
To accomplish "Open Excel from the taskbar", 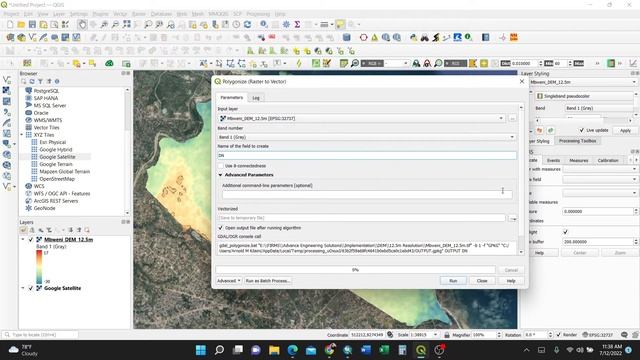I will (384, 350).
